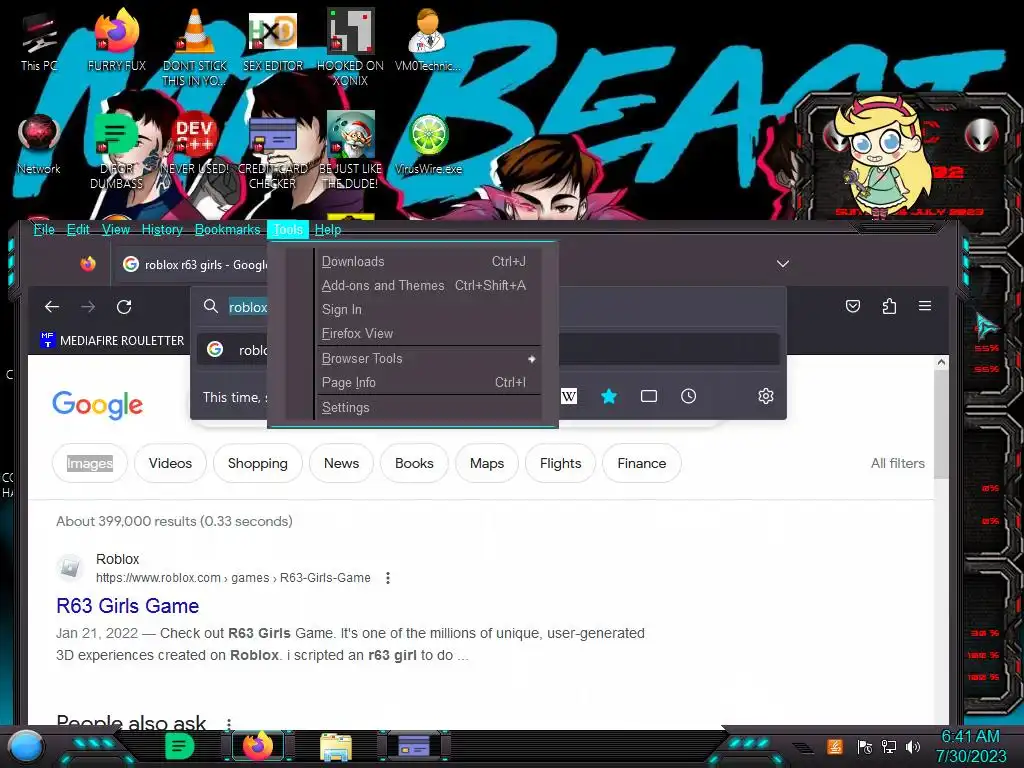Select the News search filter

pos(341,463)
